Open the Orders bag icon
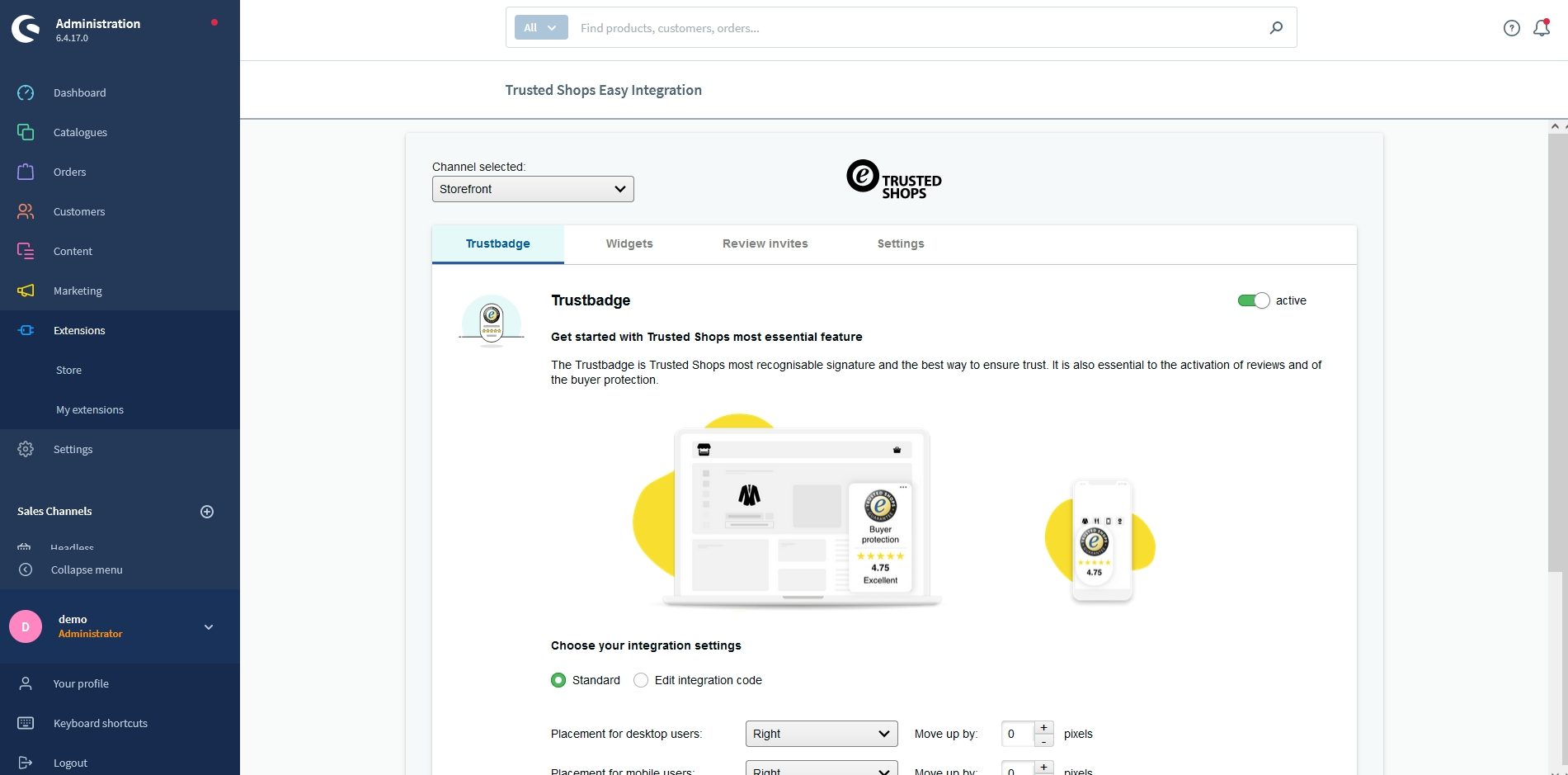This screenshot has width=1568, height=775. pyautogui.click(x=26, y=172)
